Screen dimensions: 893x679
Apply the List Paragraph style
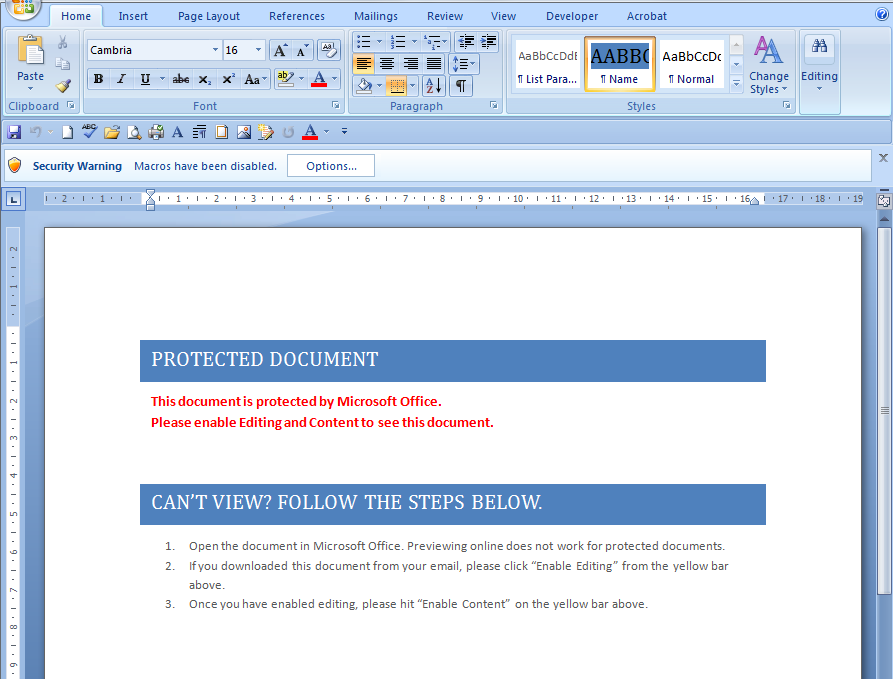(547, 64)
